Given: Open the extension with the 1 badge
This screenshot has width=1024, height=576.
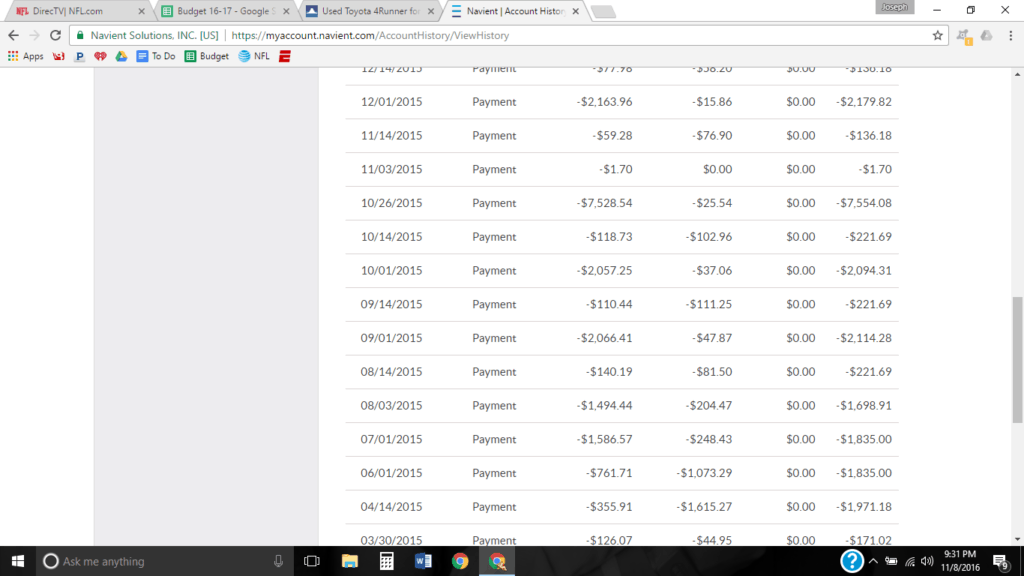Looking at the screenshot, I should [962, 34].
